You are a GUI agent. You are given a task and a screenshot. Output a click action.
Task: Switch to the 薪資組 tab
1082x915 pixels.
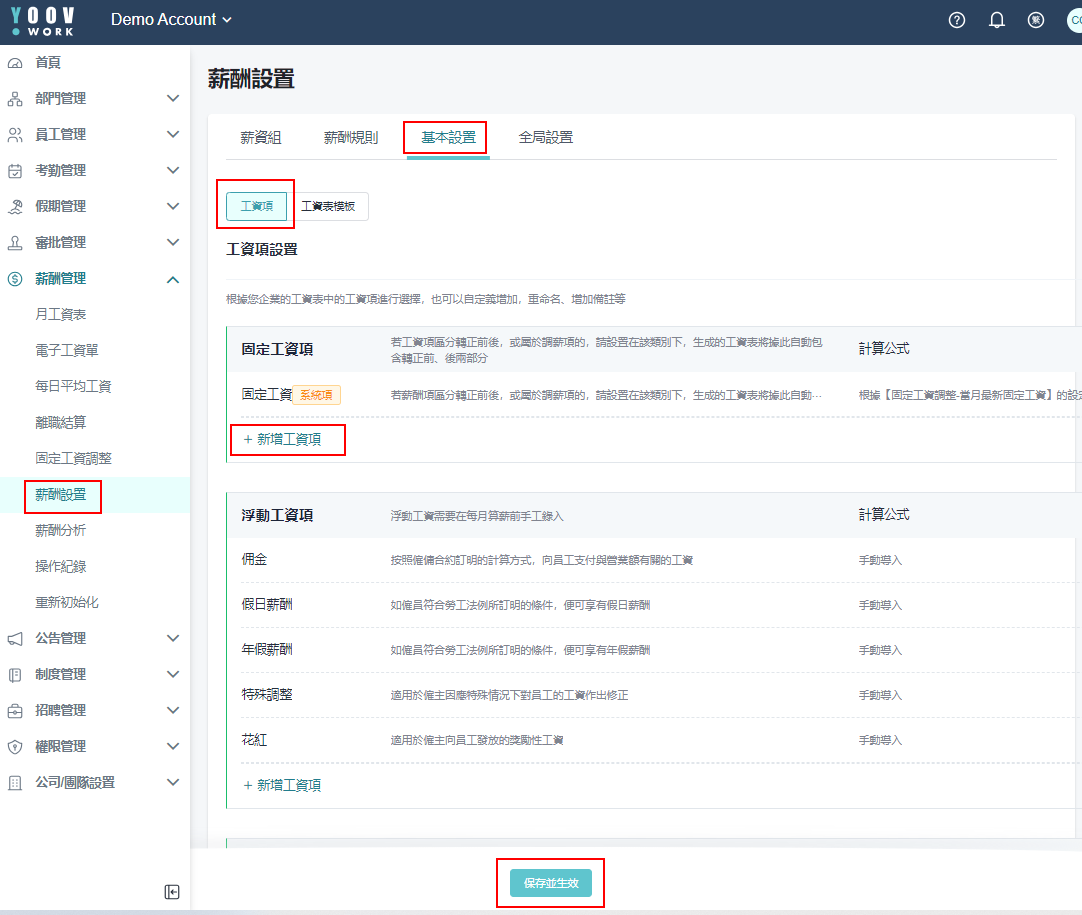click(x=261, y=138)
